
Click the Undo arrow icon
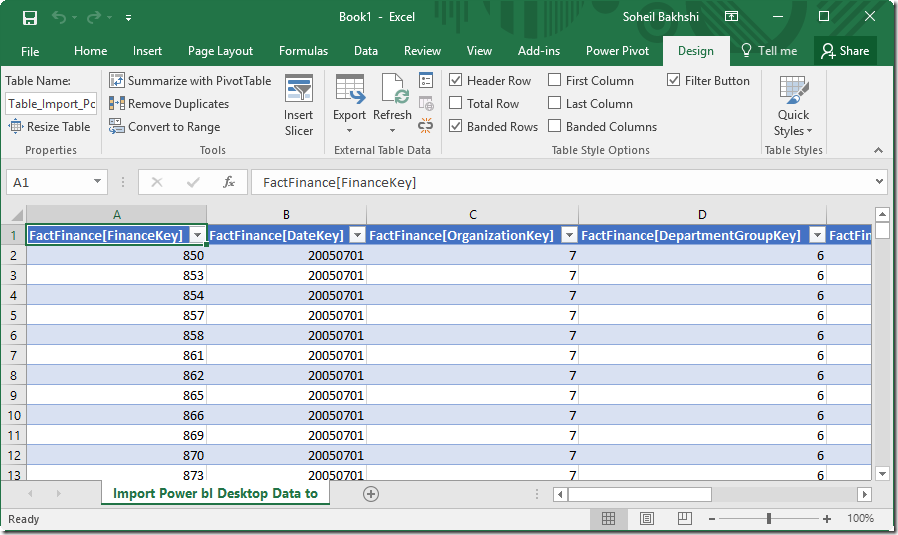tap(59, 17)
